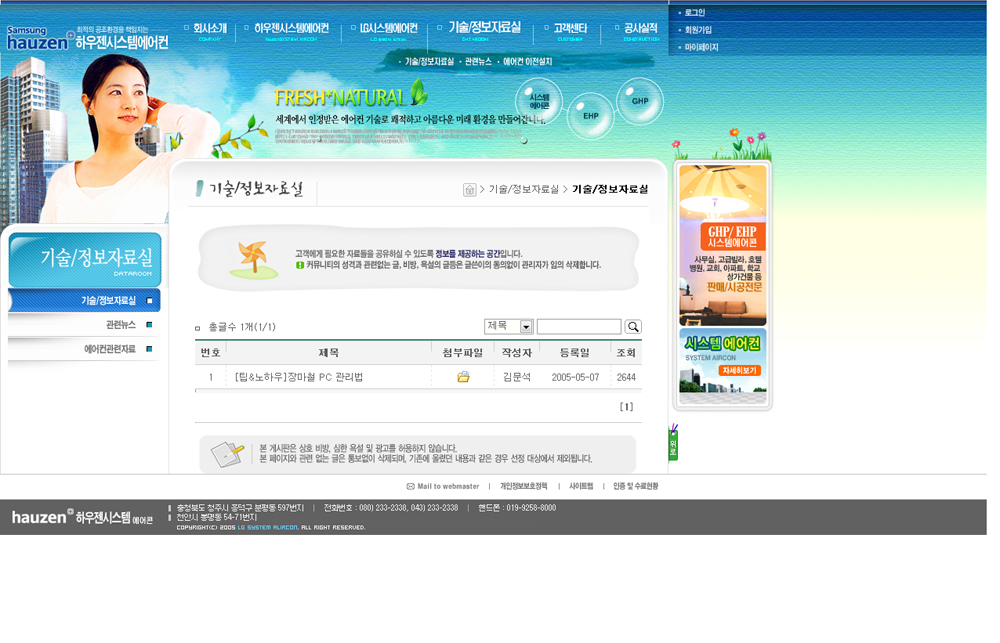Image resolution: width=1000 pixels, height=643 pixels.
Task: Click the Samsung hauzen logo at top left
Action: click(x=40, y=40)
